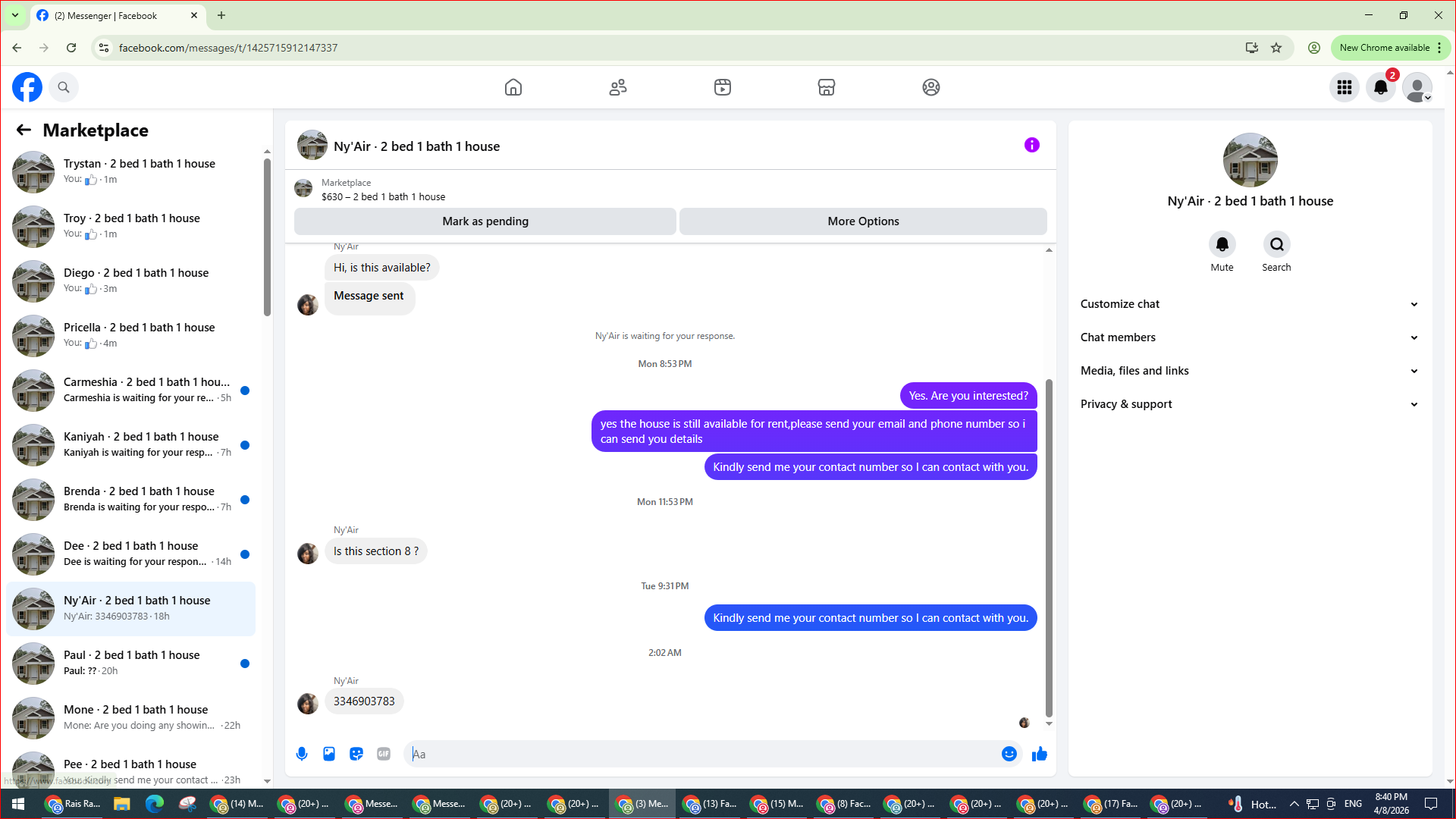
Task: Open Marketplace from top navigation
Action: [827, 87]
